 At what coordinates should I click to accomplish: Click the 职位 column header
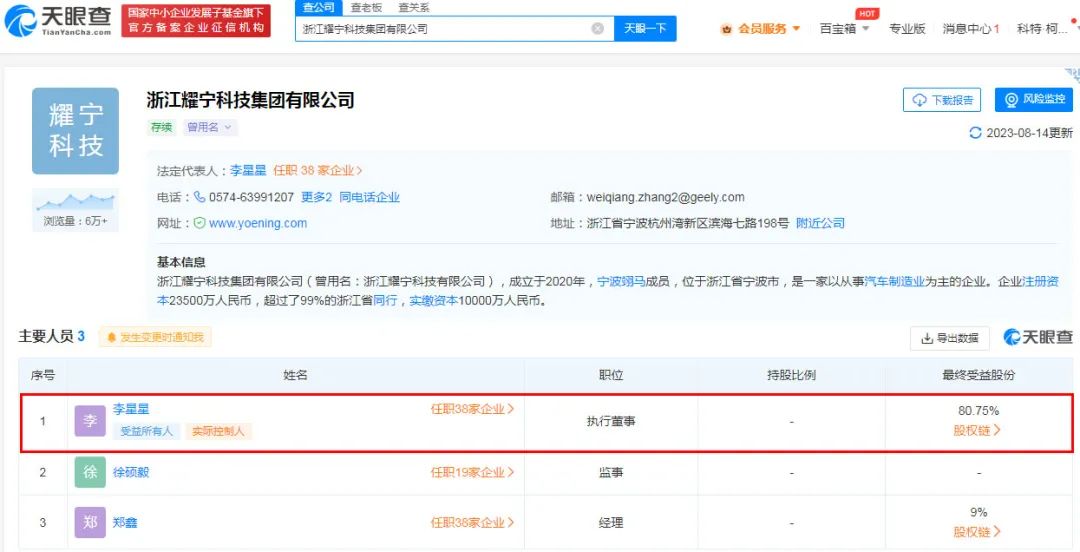pyautogui.click(x=611, y=375)
